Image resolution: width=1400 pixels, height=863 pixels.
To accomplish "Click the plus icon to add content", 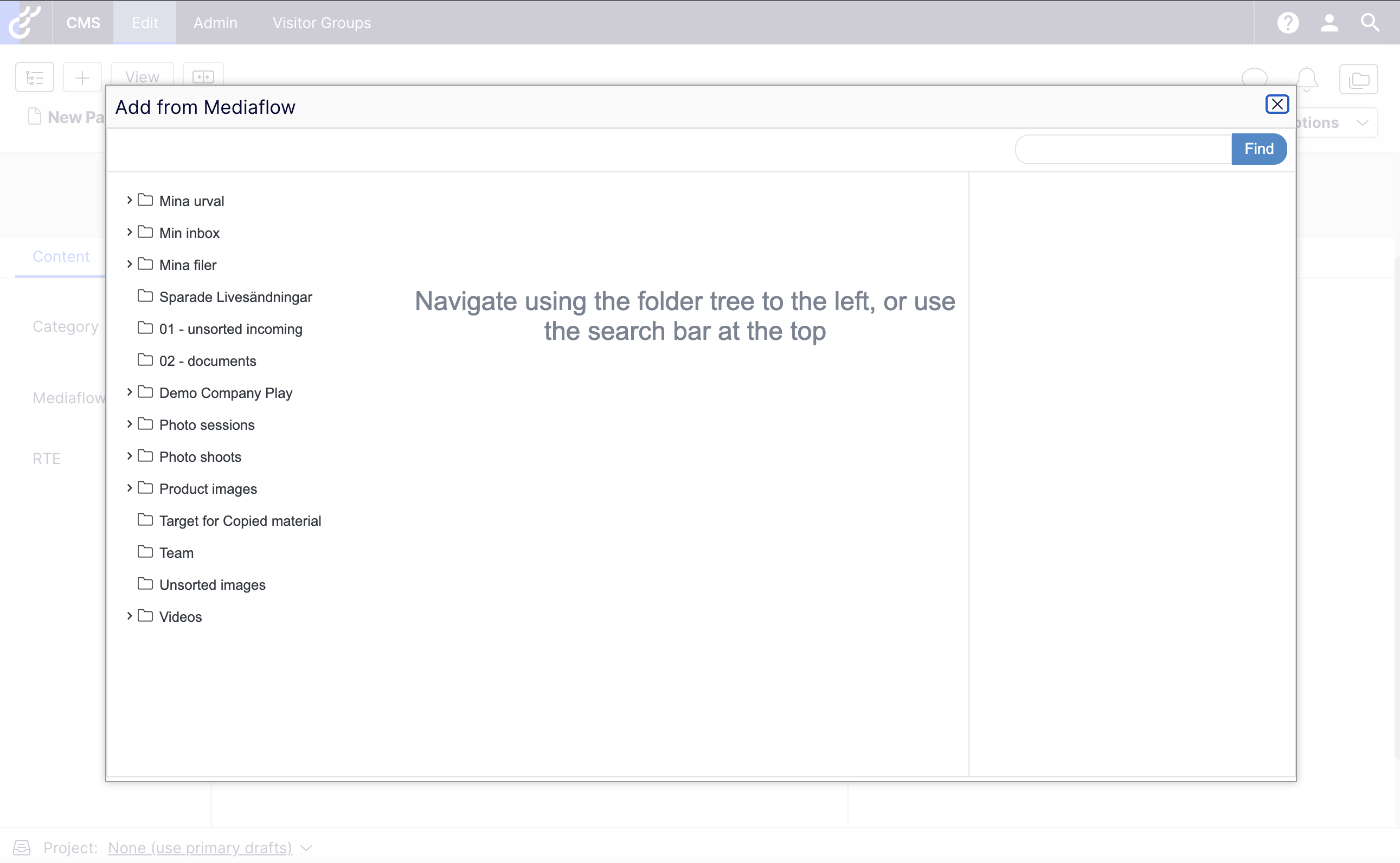I will click(x=82, y=76).
